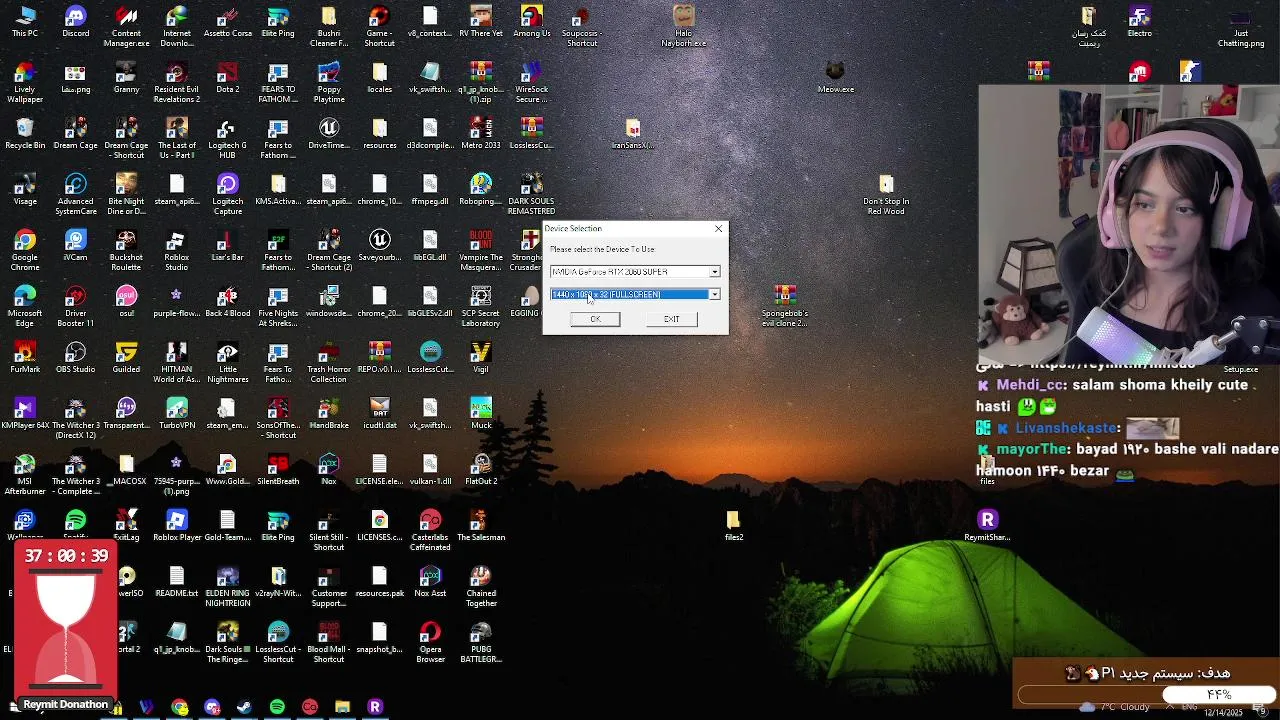Select the Liar's Bar desktop icon
Screen dimensions: 1280x720
point(228,246)
